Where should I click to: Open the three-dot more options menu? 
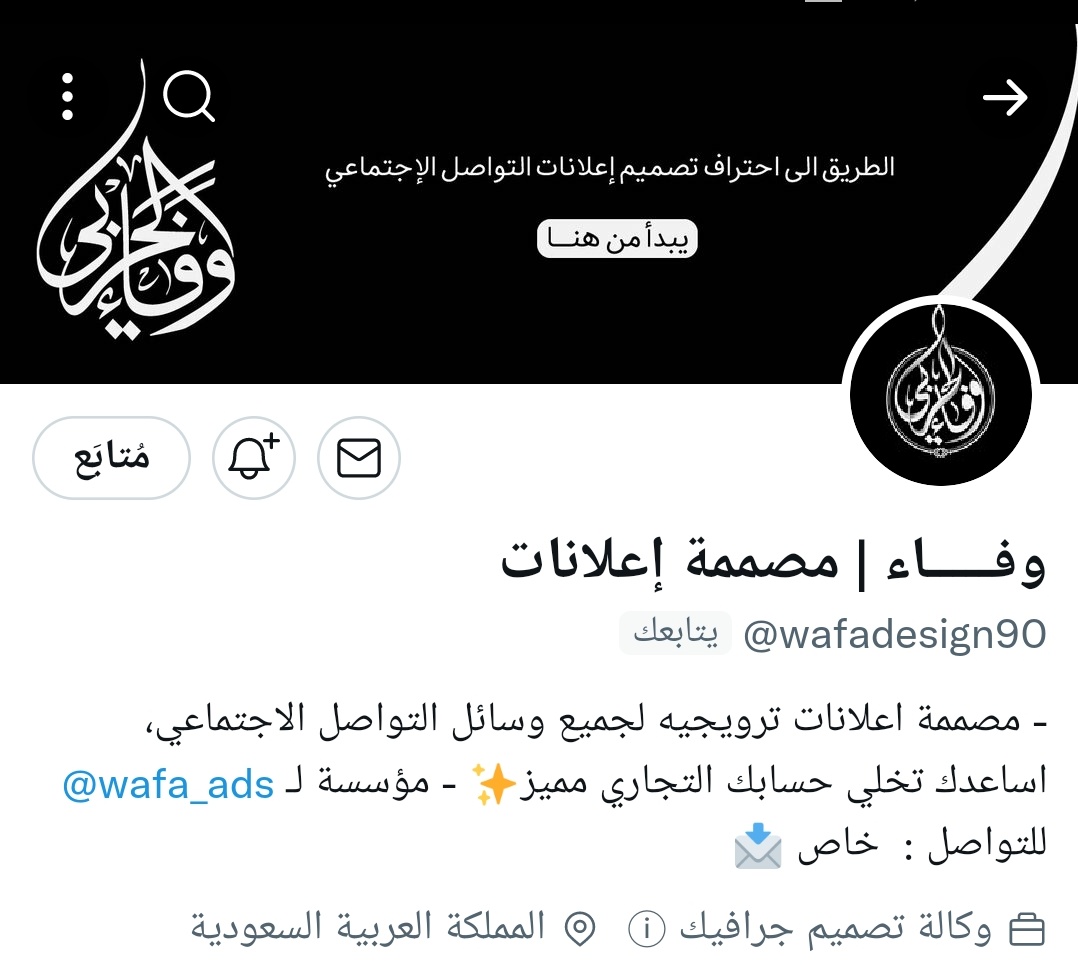point(67,97)
